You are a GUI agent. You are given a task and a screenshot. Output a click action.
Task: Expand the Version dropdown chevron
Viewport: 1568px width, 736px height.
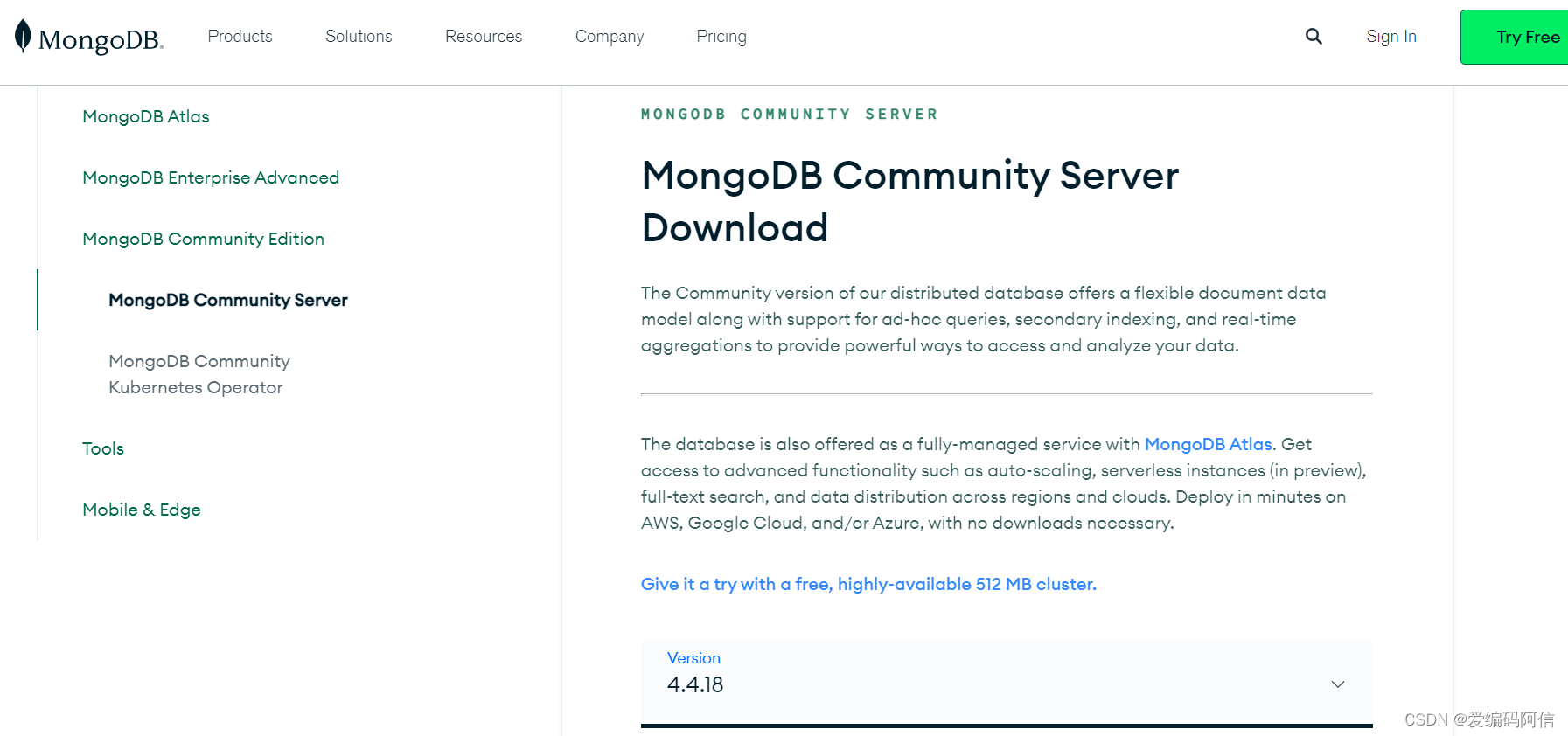click(x=1337, y=684)
